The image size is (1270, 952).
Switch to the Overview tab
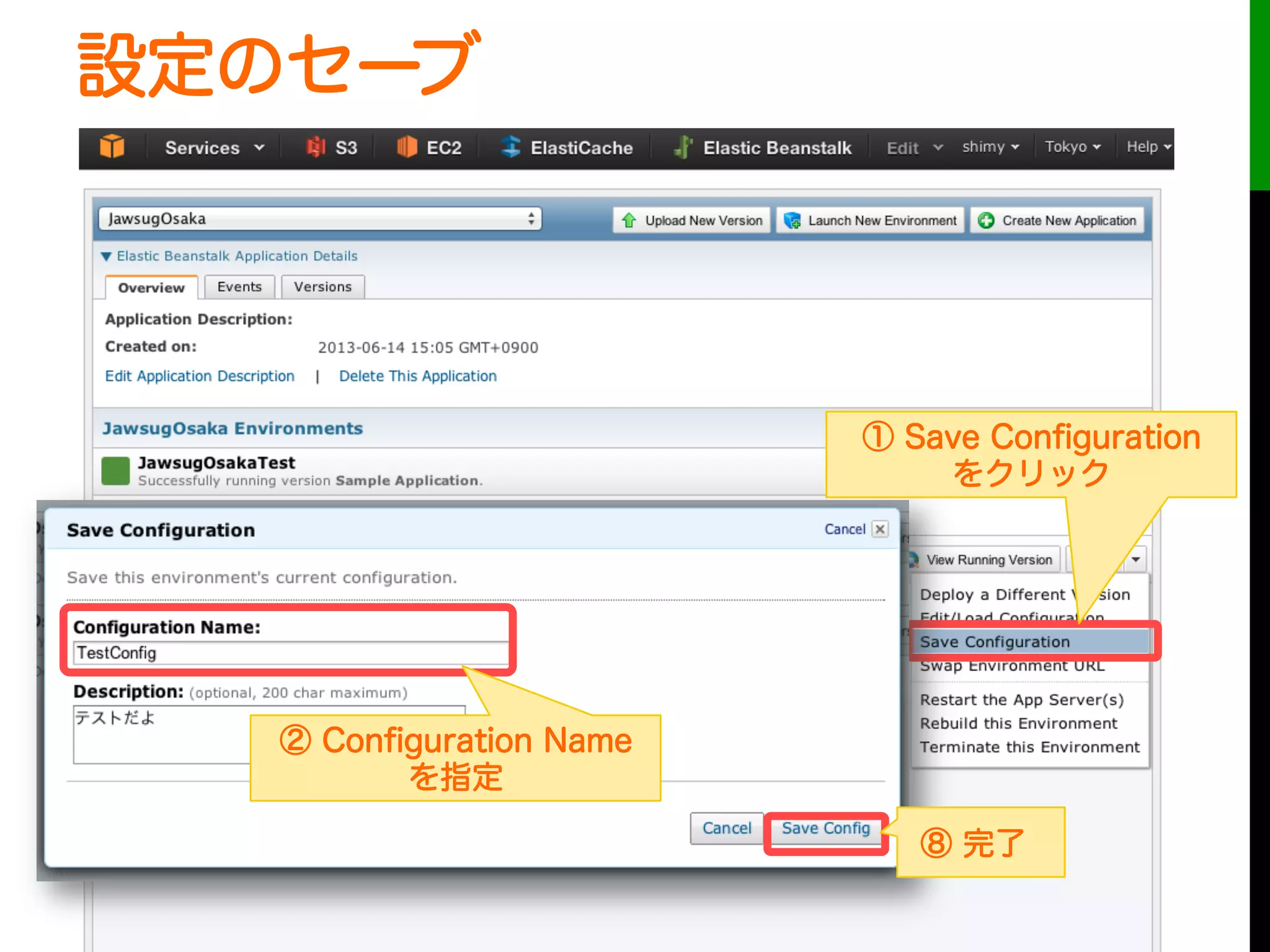coord(151,288)
